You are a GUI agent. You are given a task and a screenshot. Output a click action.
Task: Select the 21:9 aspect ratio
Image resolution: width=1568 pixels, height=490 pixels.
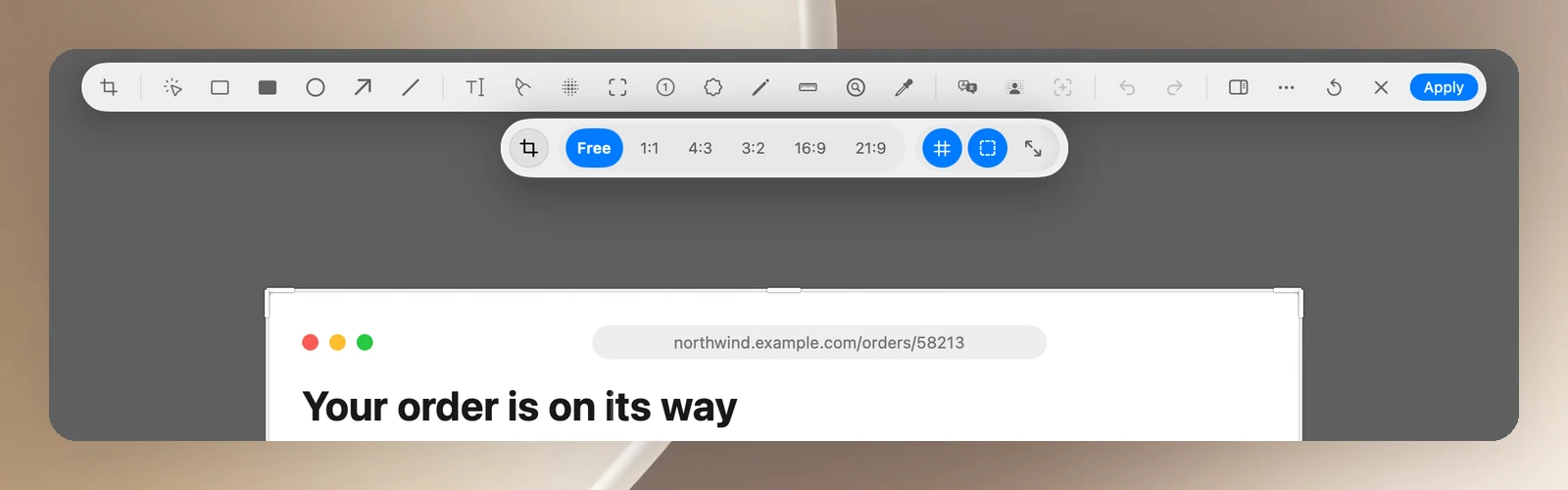pos(870,148)
